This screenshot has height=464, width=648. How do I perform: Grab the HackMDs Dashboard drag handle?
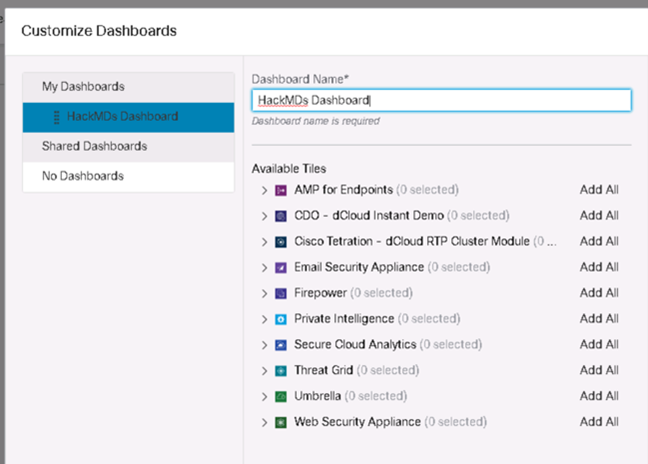click(57, 117)
